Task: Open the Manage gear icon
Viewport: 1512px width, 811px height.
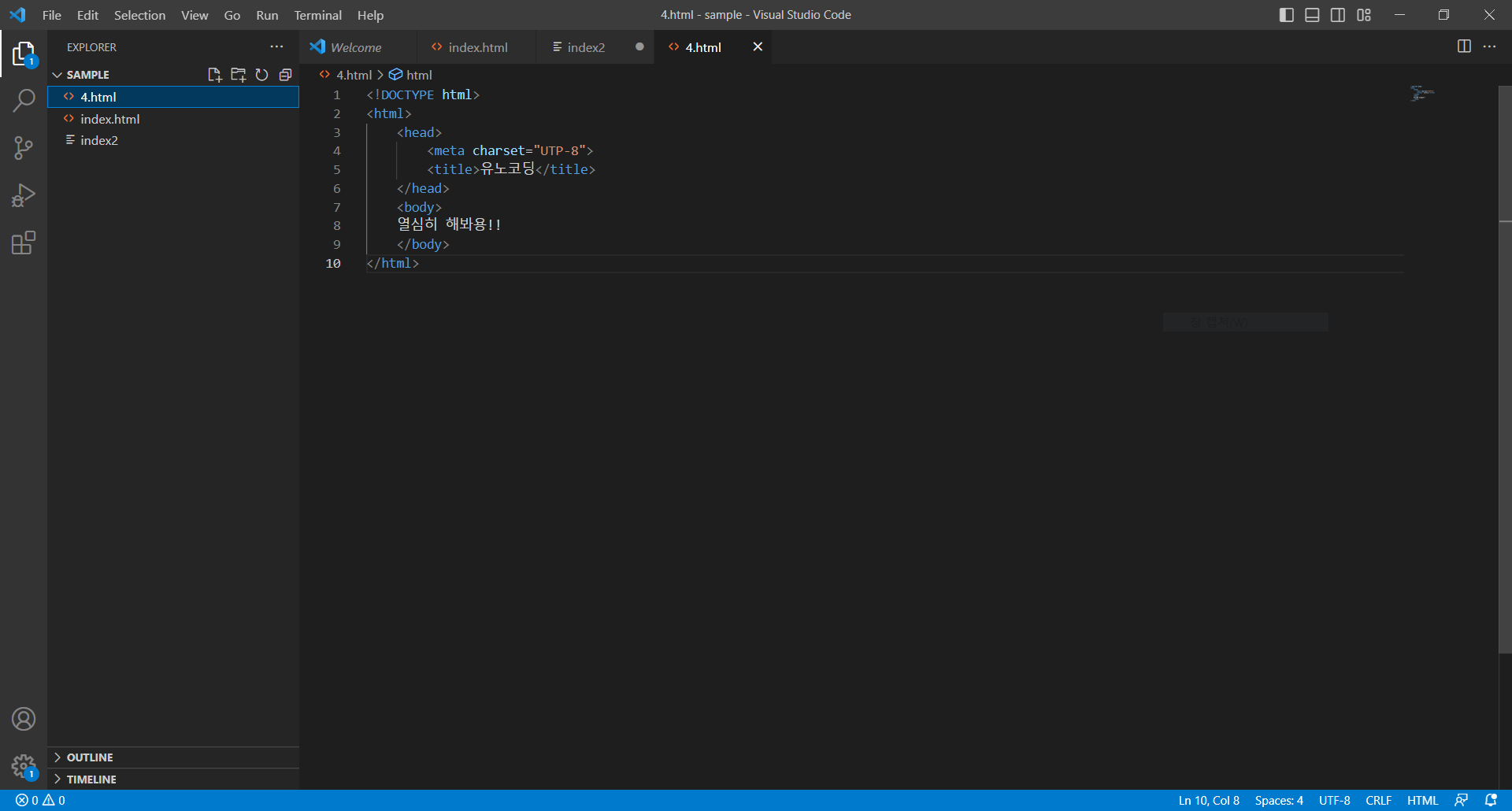Action: (x=24, y=766)
